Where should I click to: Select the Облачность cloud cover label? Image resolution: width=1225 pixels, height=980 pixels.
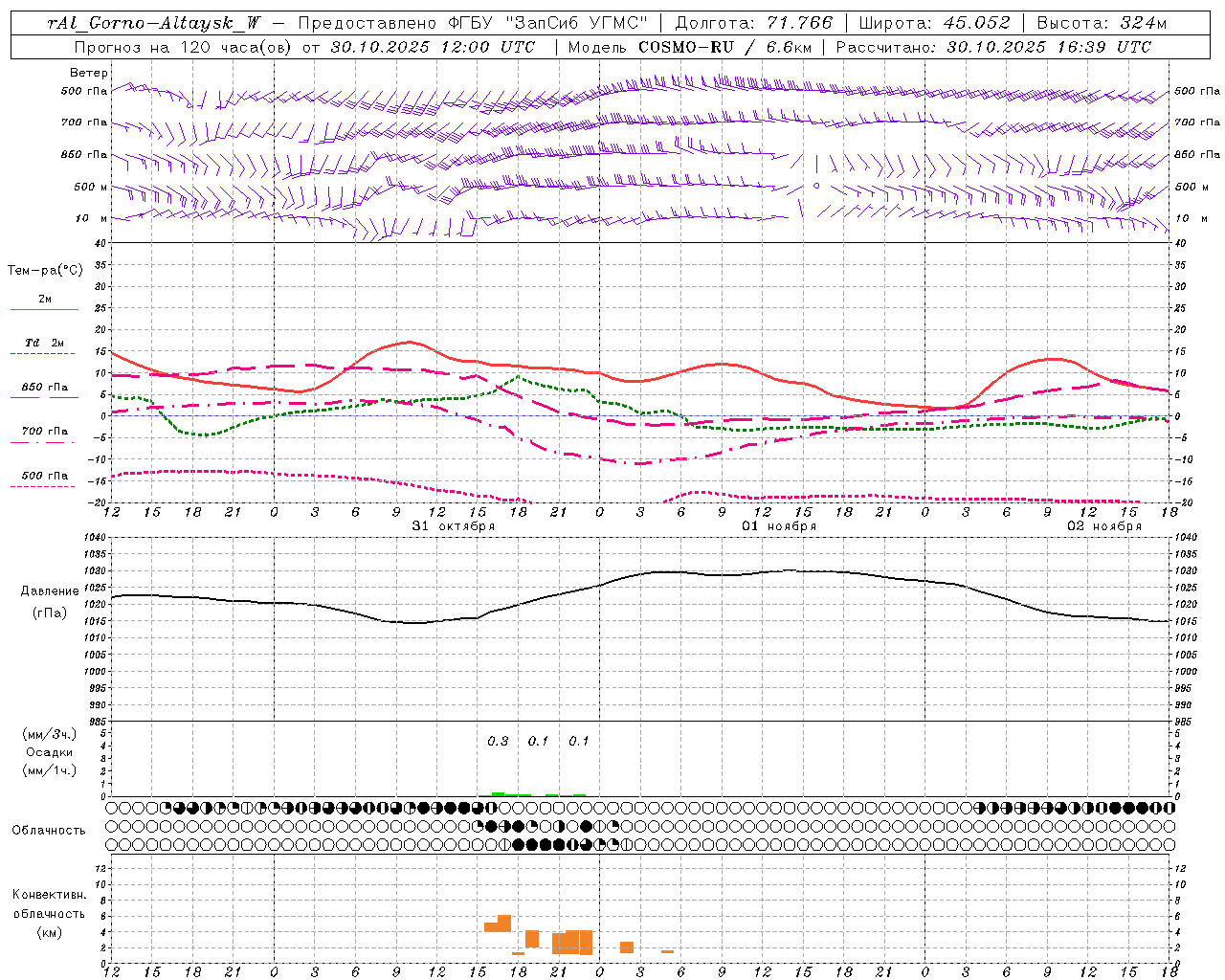pos(49,831)
